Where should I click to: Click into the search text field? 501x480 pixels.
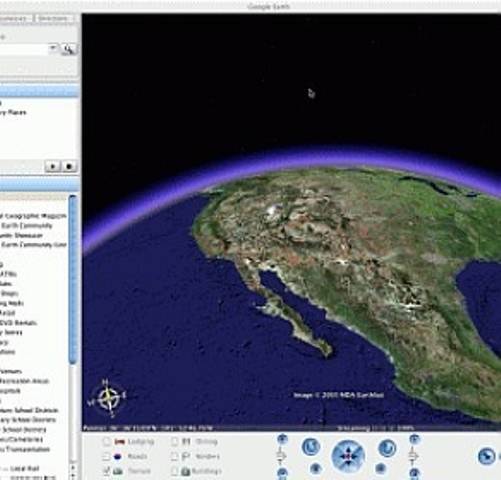23,49
